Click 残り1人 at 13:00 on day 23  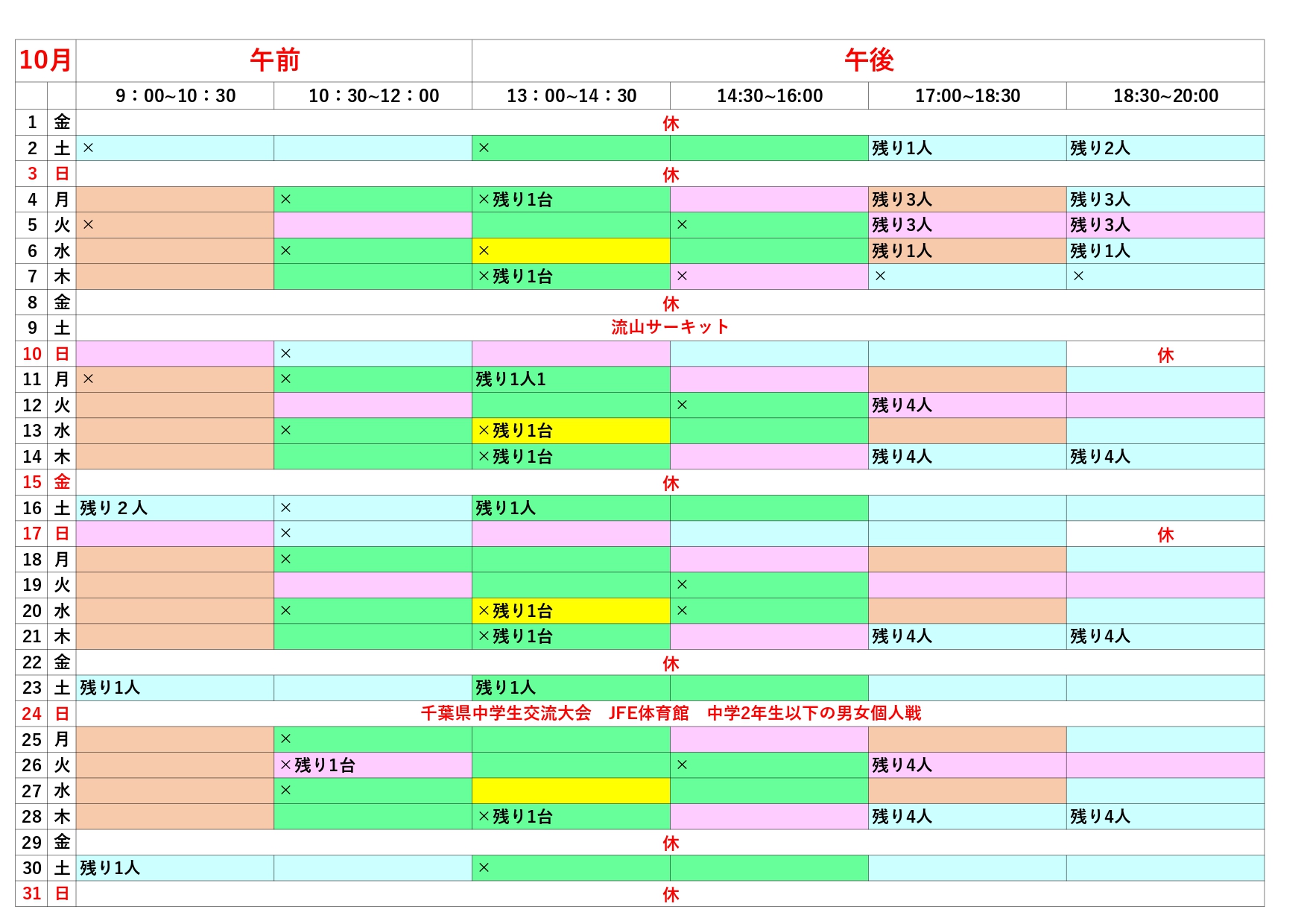tap(505, 688)
